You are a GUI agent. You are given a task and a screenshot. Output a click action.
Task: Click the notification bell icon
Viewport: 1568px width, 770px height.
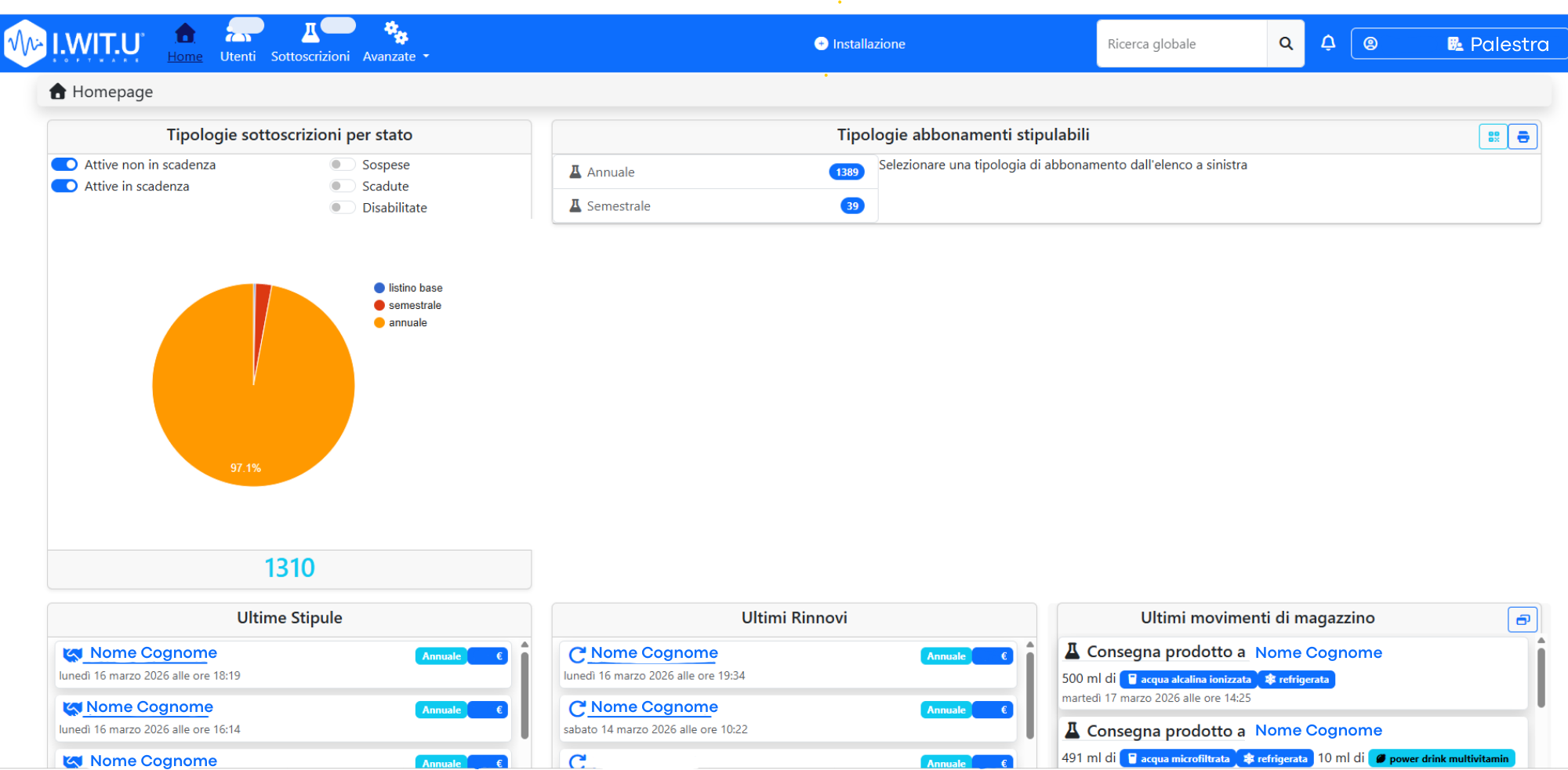coord(1327,43)
